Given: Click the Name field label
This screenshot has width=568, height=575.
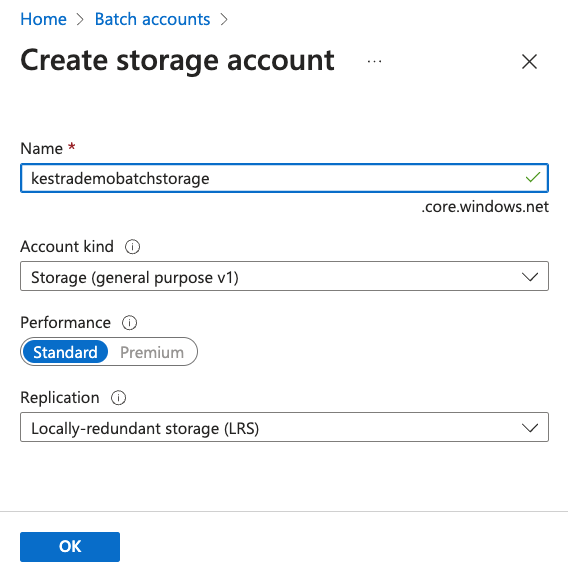Looking at the screenshot, I should point(41,149).
